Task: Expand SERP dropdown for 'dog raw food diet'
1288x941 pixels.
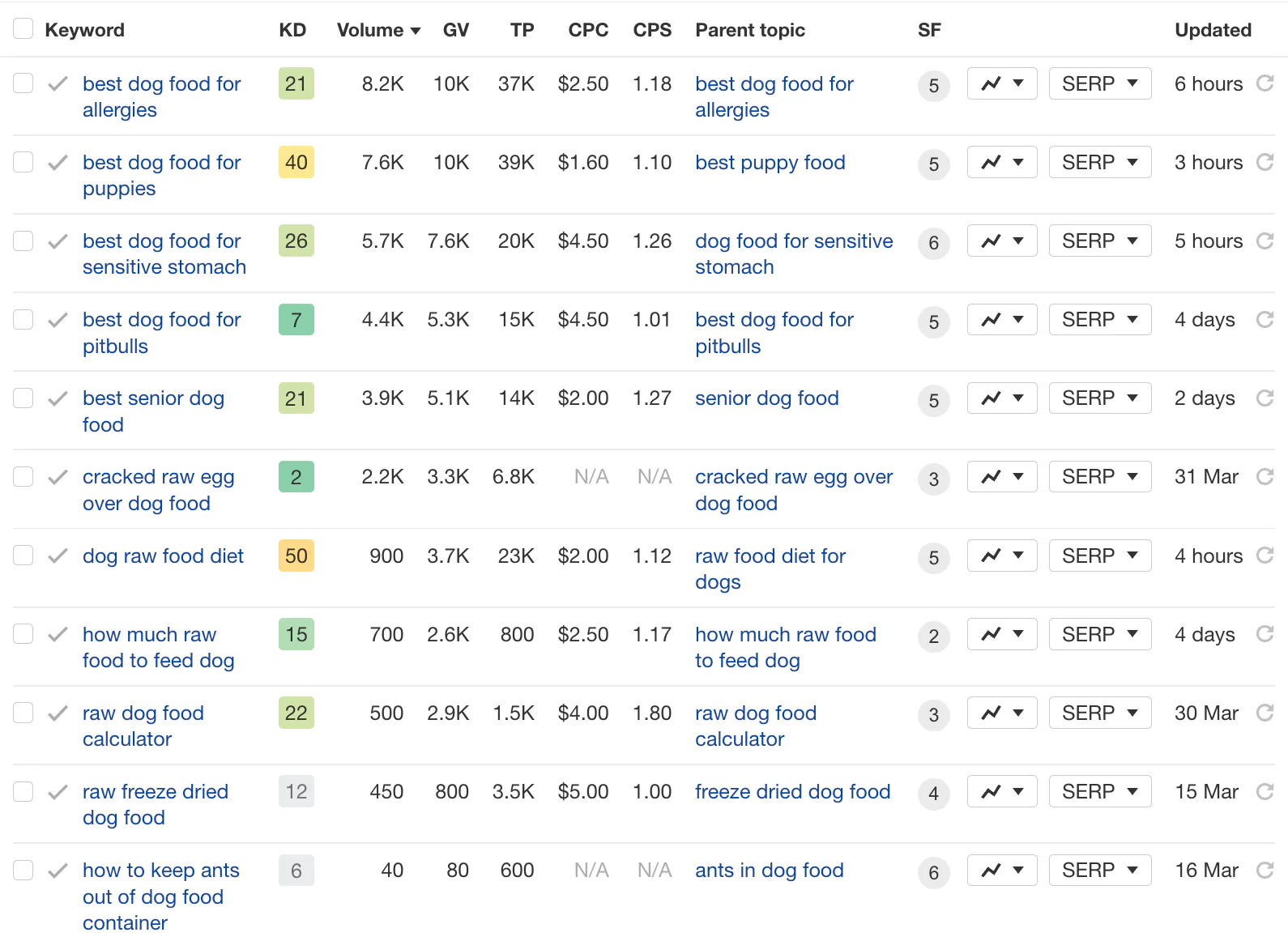Action: 1100,556
